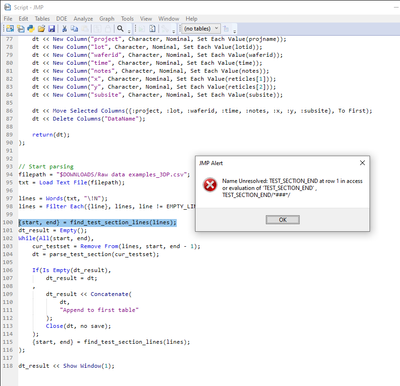Viewport: 400px width, 386px height.
Task: Click the JMP application icon in title bar
Action: [x=7, y=7]
